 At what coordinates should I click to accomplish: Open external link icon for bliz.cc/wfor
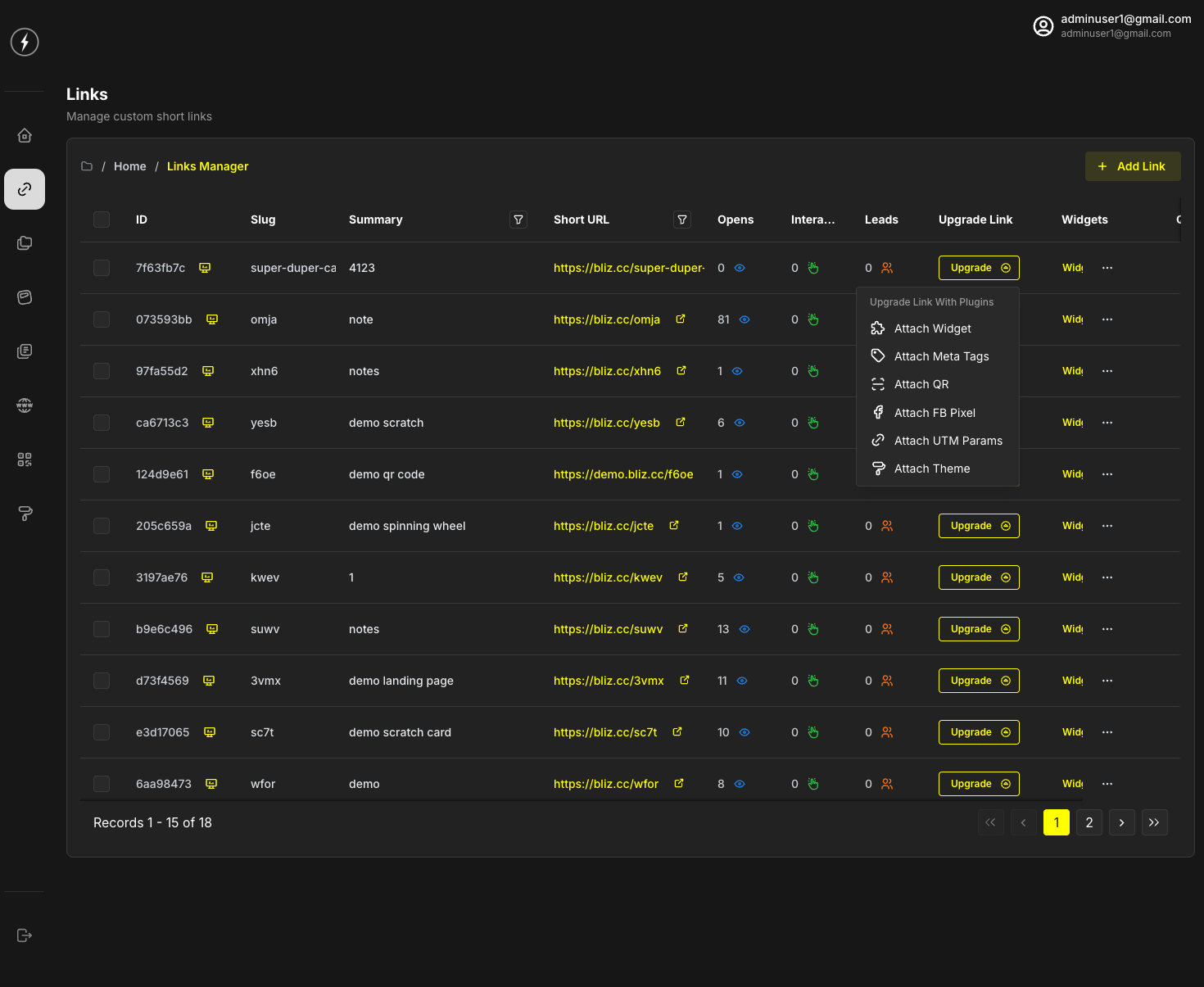pyautogui.click(x=679, y=783)
